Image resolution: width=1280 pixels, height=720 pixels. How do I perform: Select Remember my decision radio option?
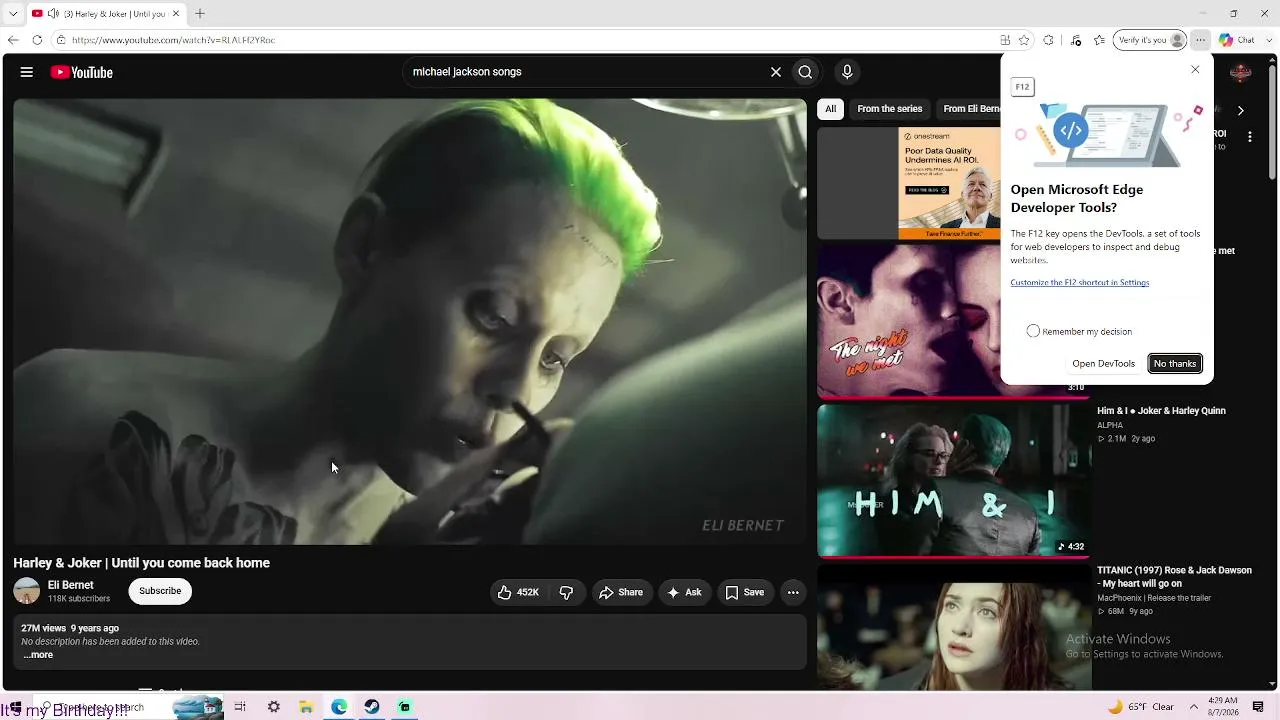[x=1033, y=331]
